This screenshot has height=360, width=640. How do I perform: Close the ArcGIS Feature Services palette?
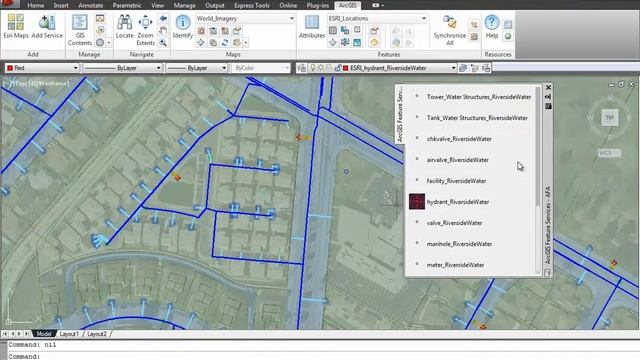coord(548,87)
